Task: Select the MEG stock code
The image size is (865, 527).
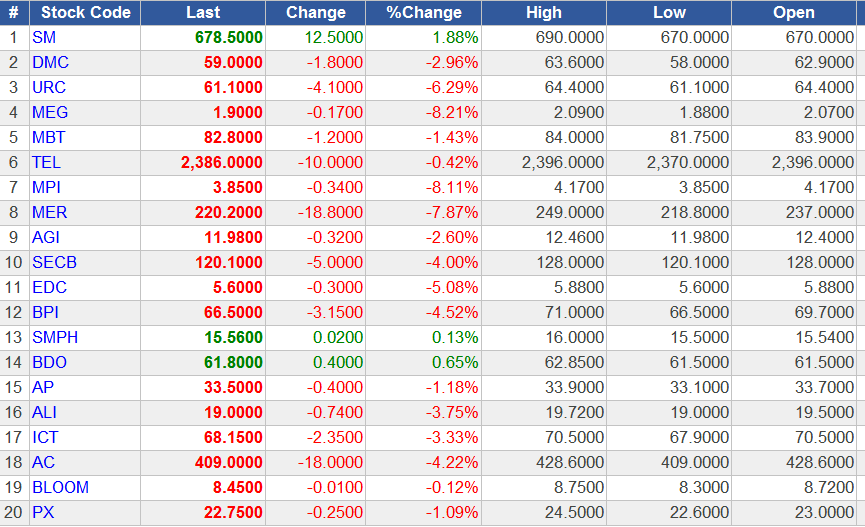Action: 50,112
